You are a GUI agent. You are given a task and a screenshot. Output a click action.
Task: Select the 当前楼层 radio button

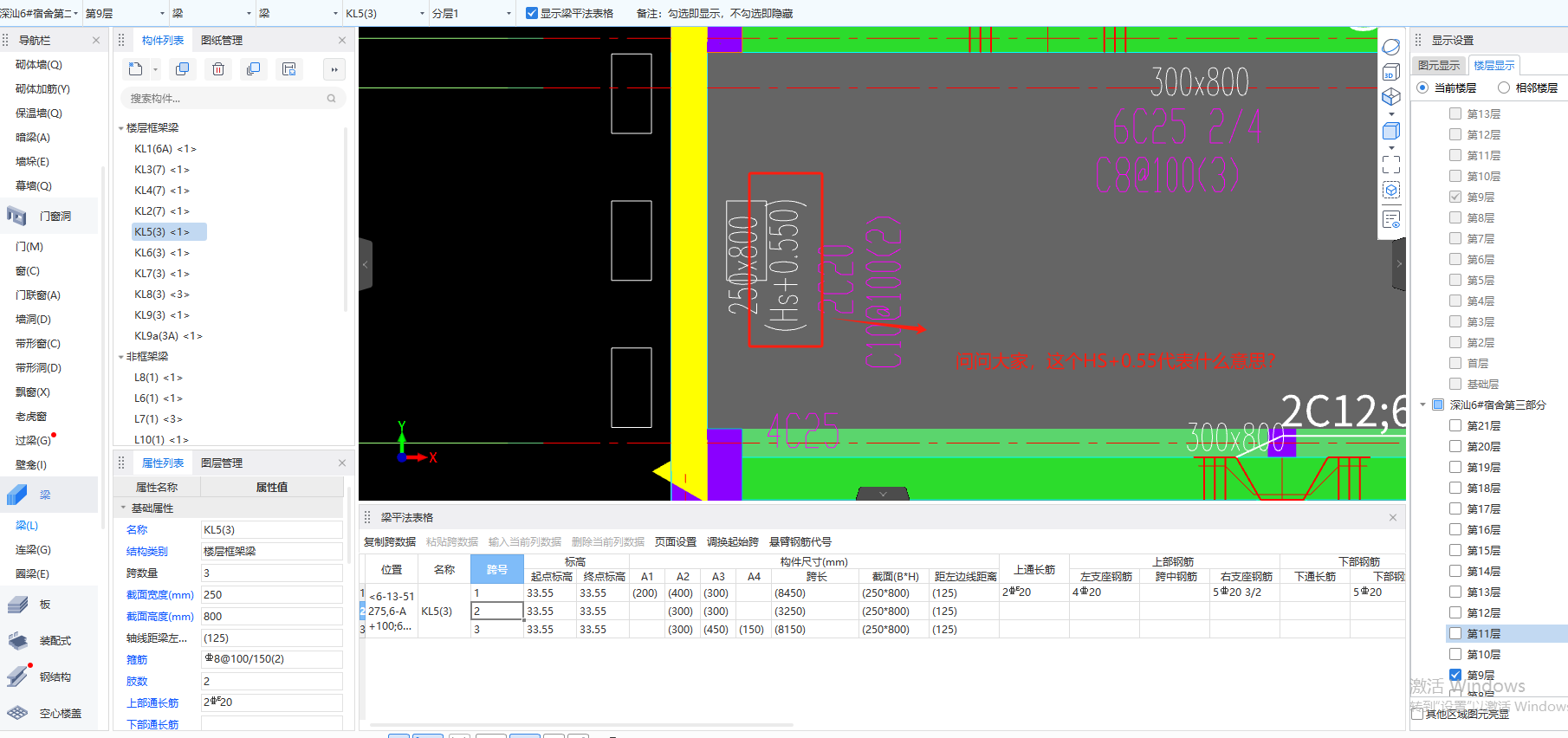1422,87
